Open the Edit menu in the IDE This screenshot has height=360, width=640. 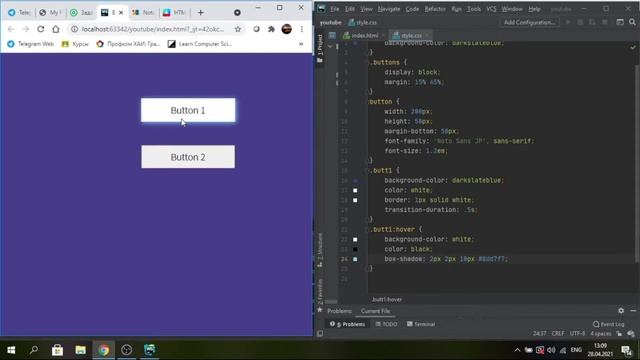coord(350,9)
